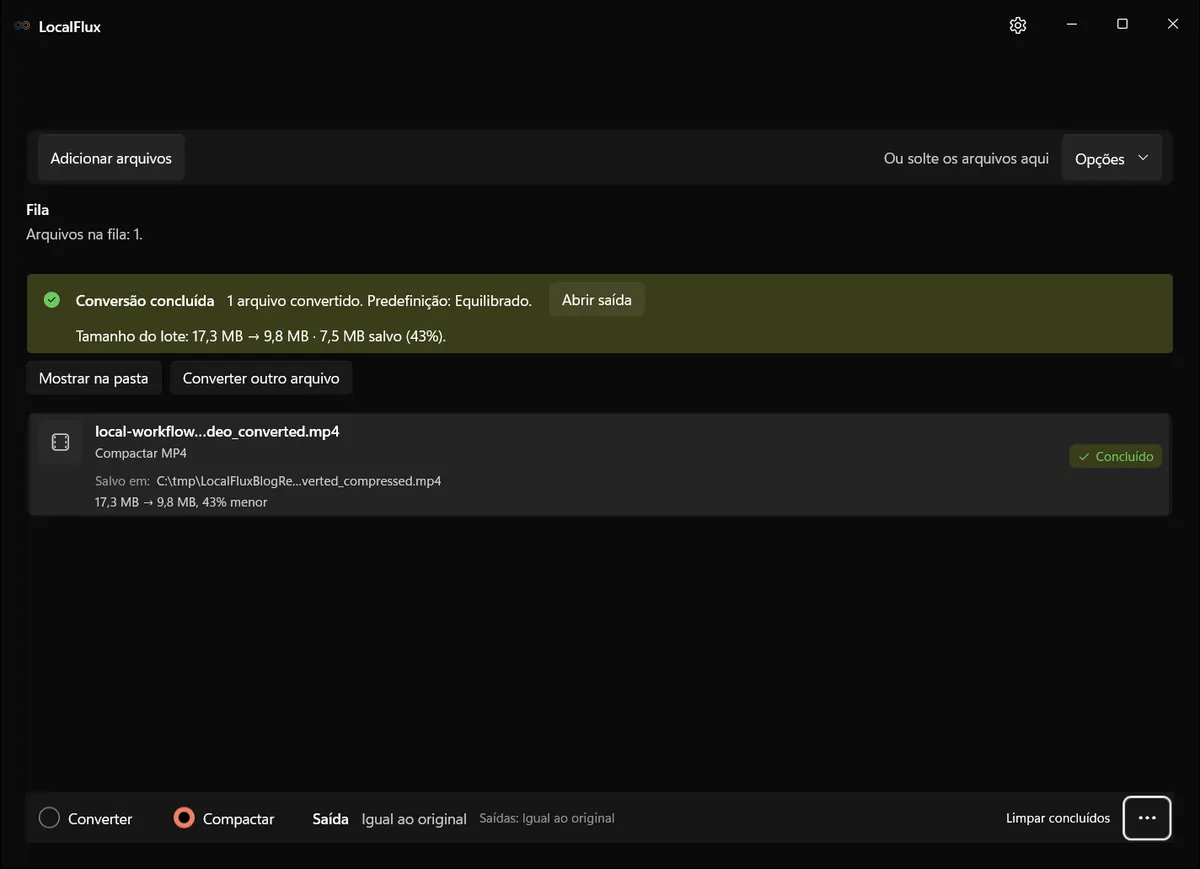Click the Saídas: Igual ao original label

click(x=547, y=818)
